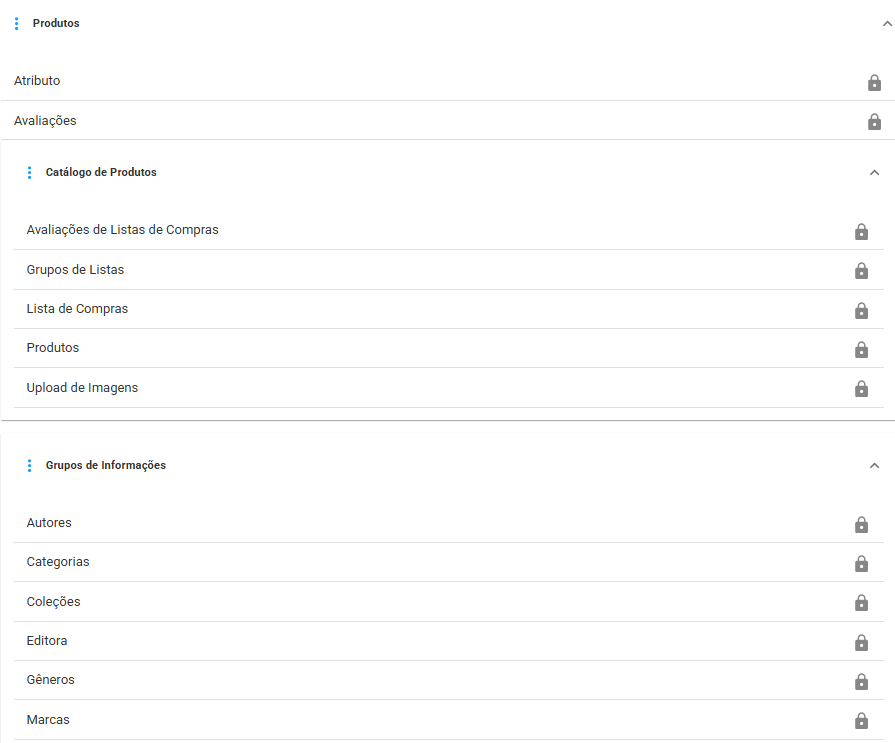Click the lock icon beside Avaliações

[x=874, y=122]
